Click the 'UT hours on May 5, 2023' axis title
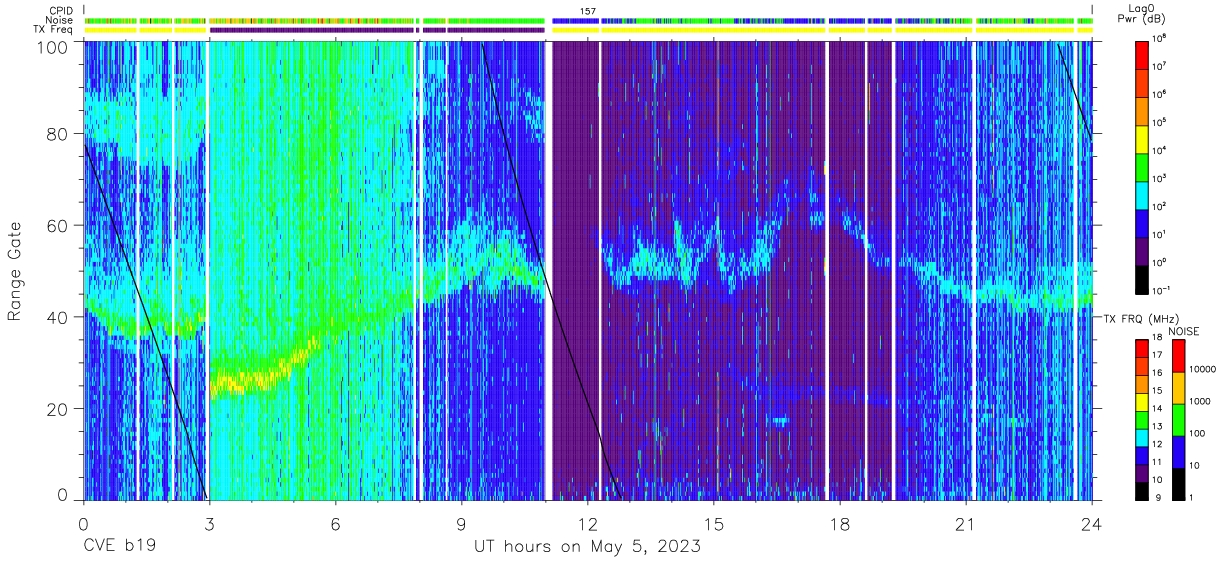Viewport: 1228px width, 567px height. pyautogui.click(x=587, y=547)
